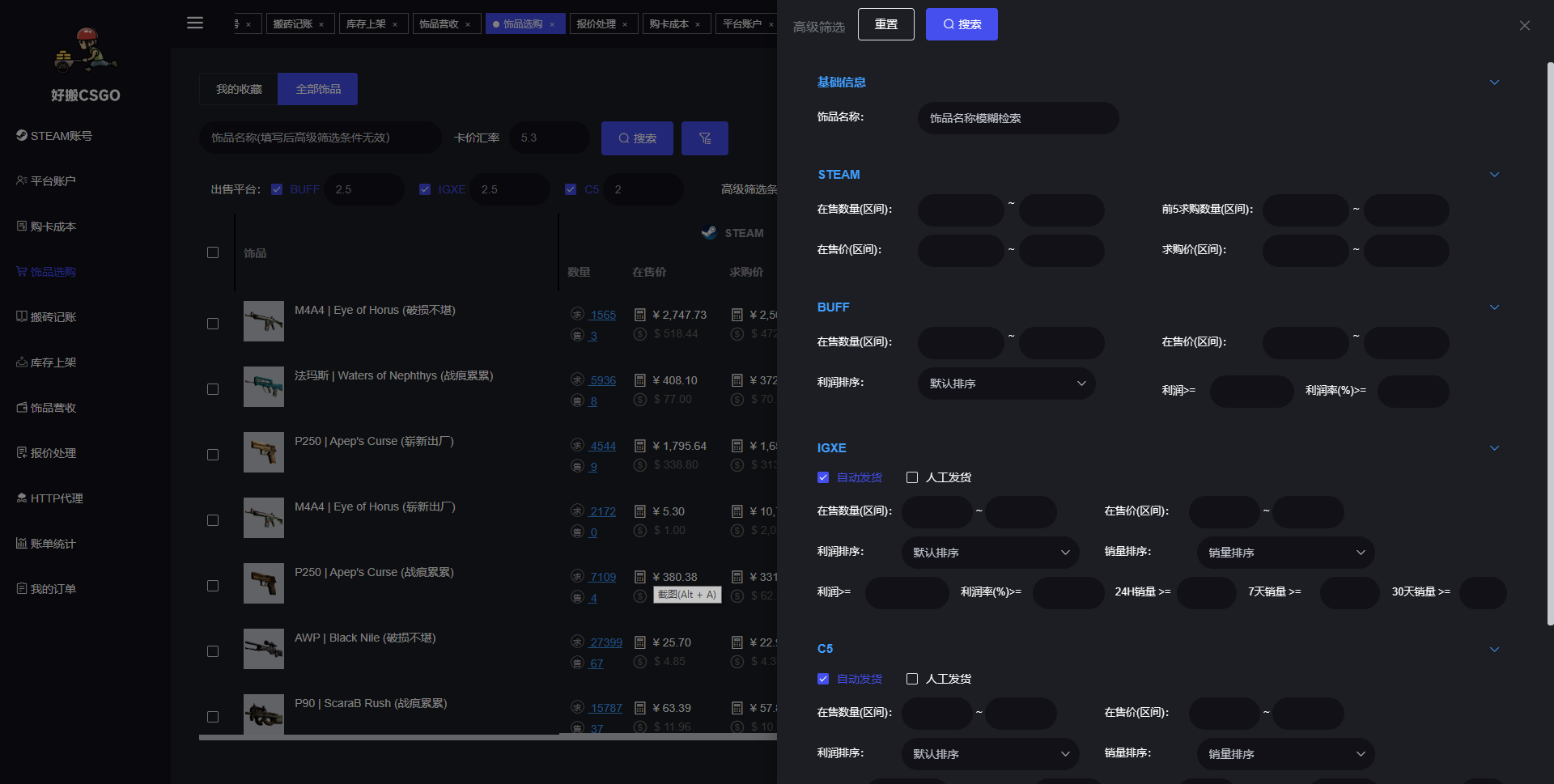Image resolution: width=1554 pixels, height=784 pixels.
Task: Open IGXE 销量排序 dropdown
Action: tap(1286, 553)
